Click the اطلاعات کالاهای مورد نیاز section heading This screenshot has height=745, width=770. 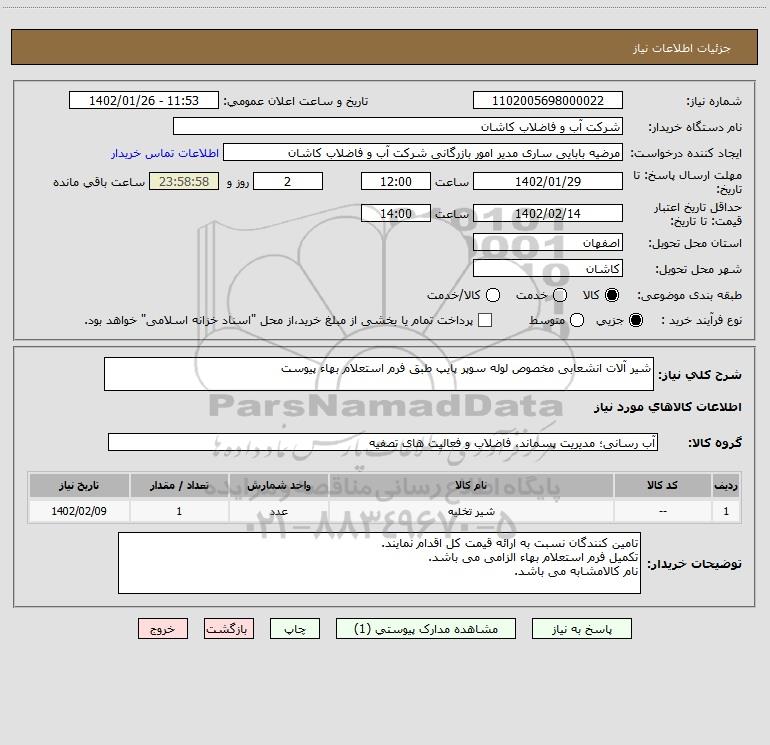(667, 407)
